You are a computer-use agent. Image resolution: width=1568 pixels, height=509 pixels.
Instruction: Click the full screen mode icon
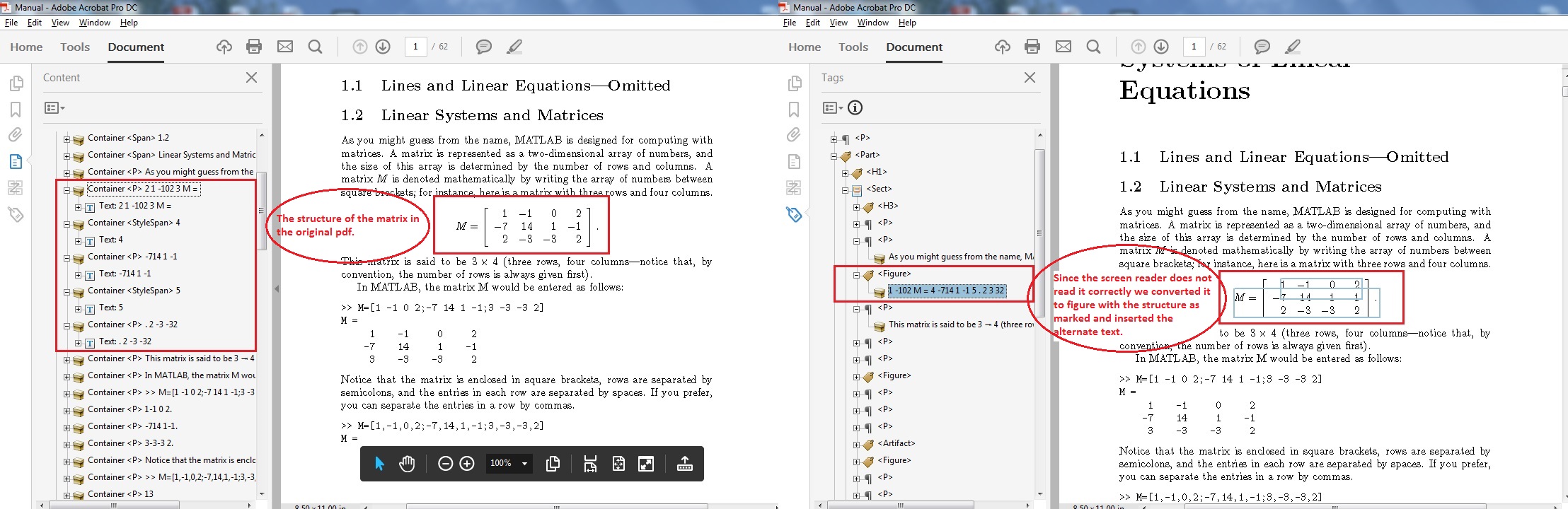[x=646, y=464]
